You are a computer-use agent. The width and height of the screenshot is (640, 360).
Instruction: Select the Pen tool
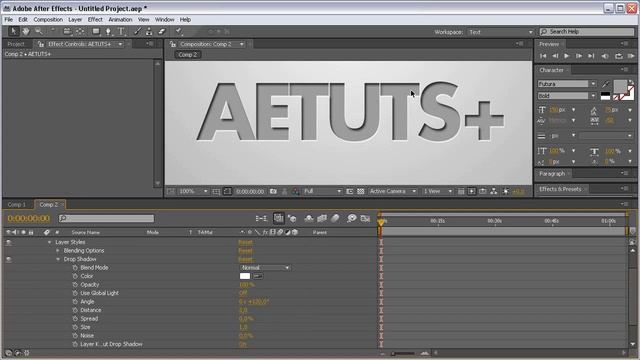click(108, 31)
